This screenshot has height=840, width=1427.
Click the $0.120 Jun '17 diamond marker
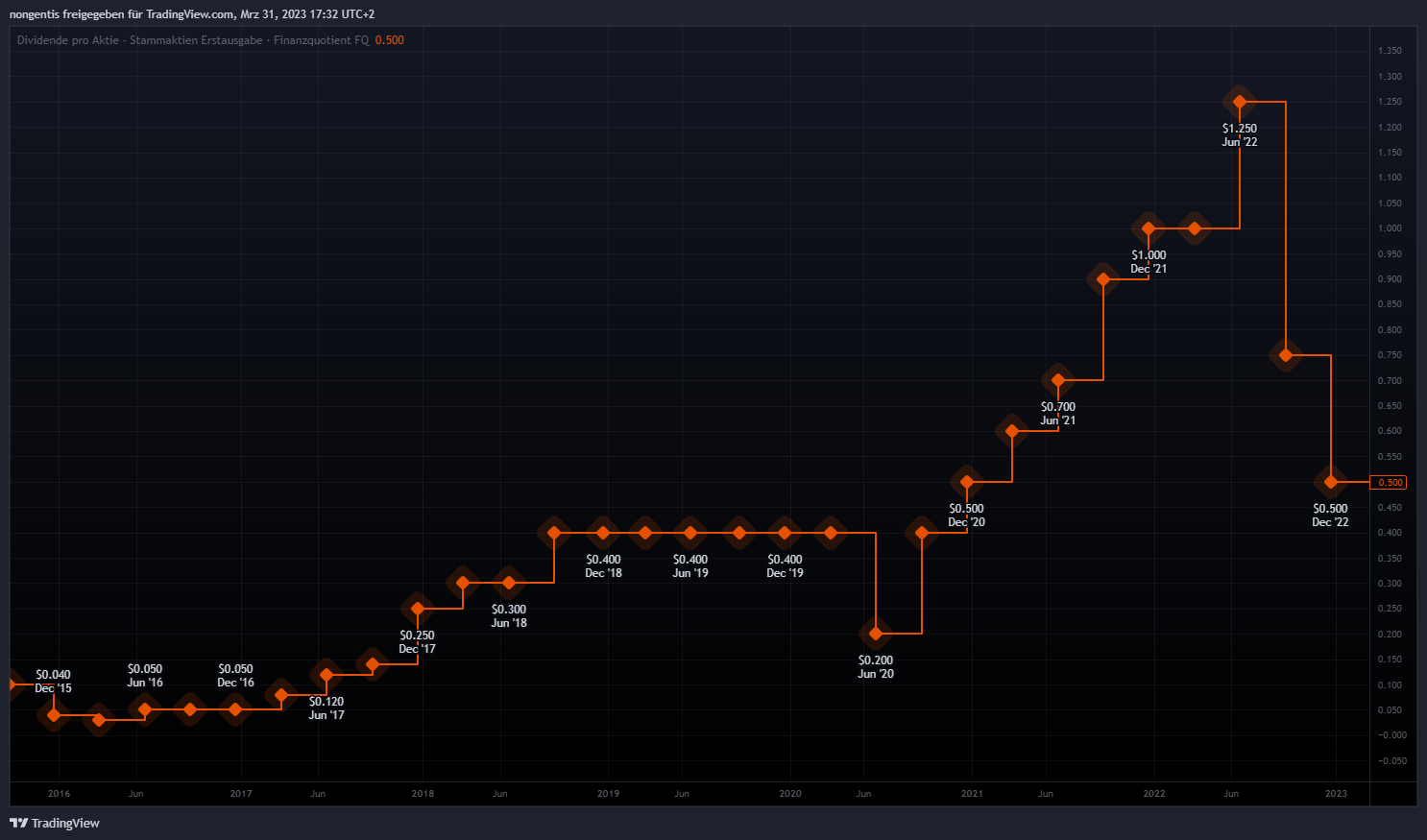click(x=327, y=675)
